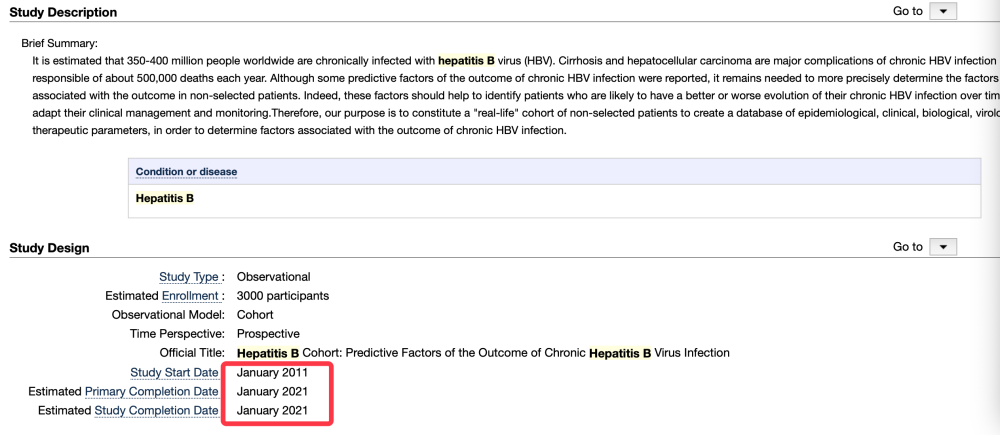This screenshot has width=1000, height=435.
Task: Click highlighted hepatitis B in the brief summary
Action: 466,61
